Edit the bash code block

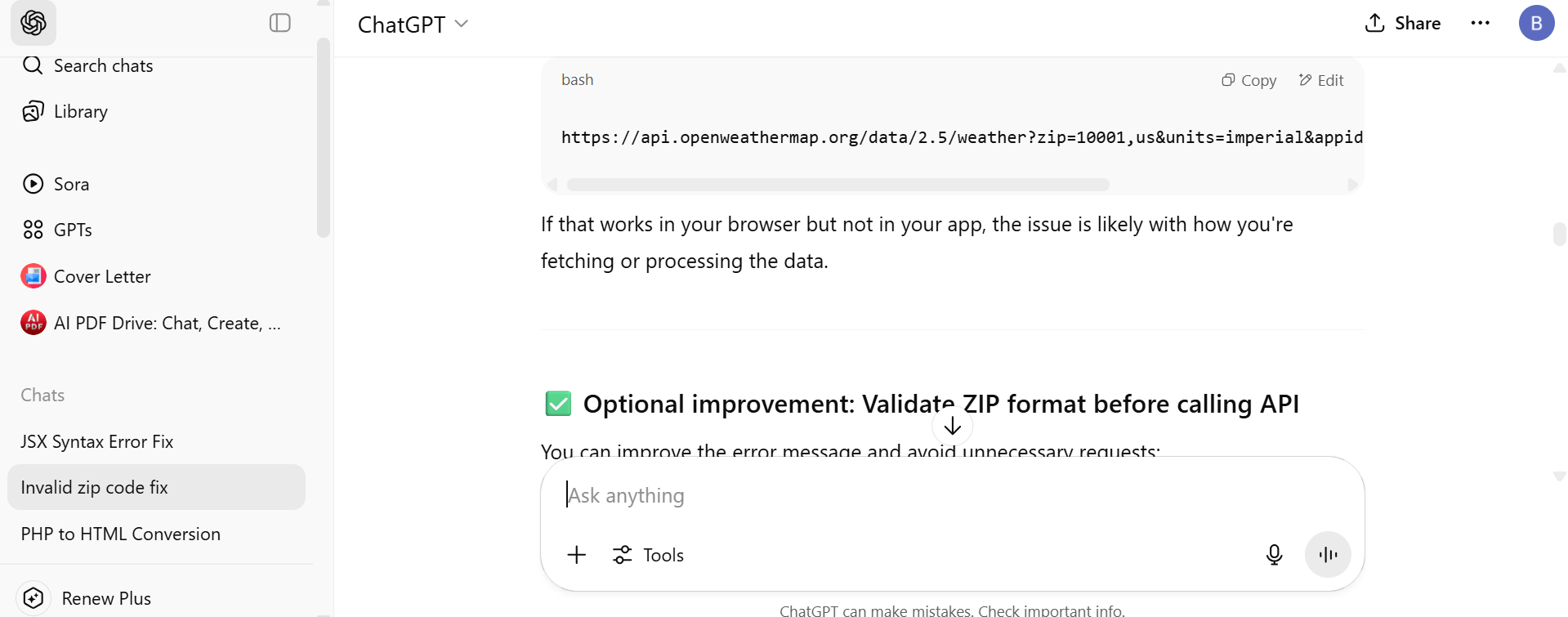[1321, 81]
